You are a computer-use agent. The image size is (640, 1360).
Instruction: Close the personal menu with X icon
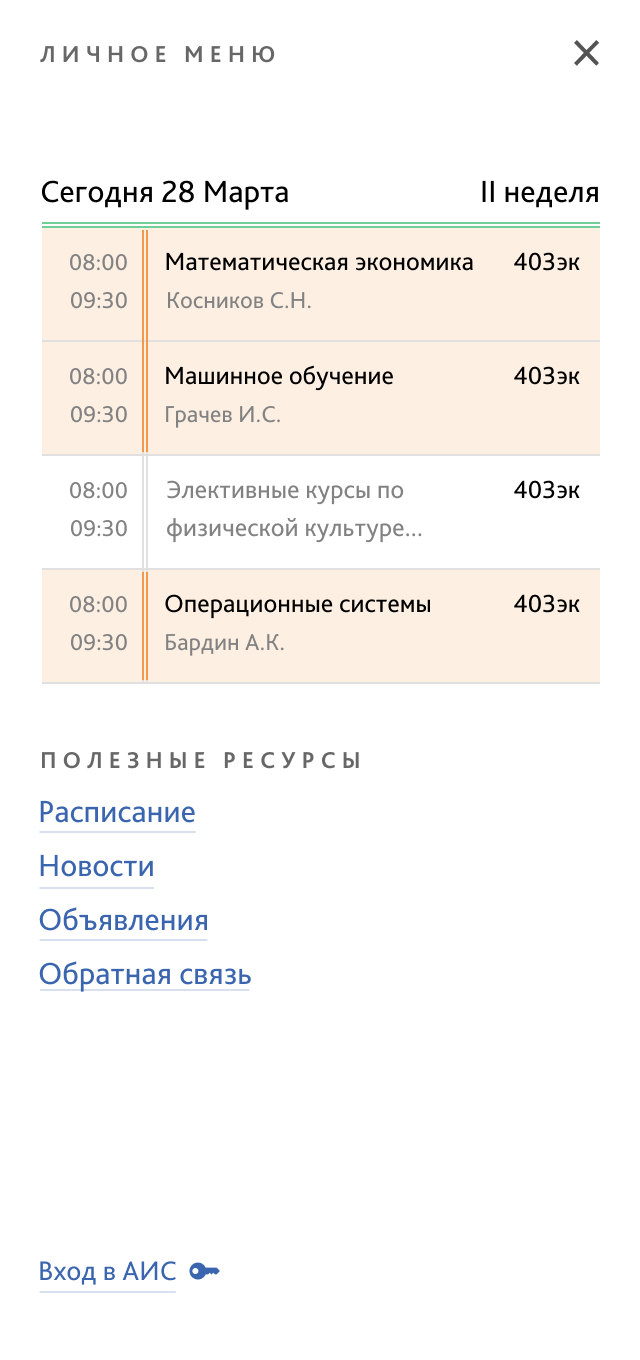pyautogui.click(x=586, y=53)
